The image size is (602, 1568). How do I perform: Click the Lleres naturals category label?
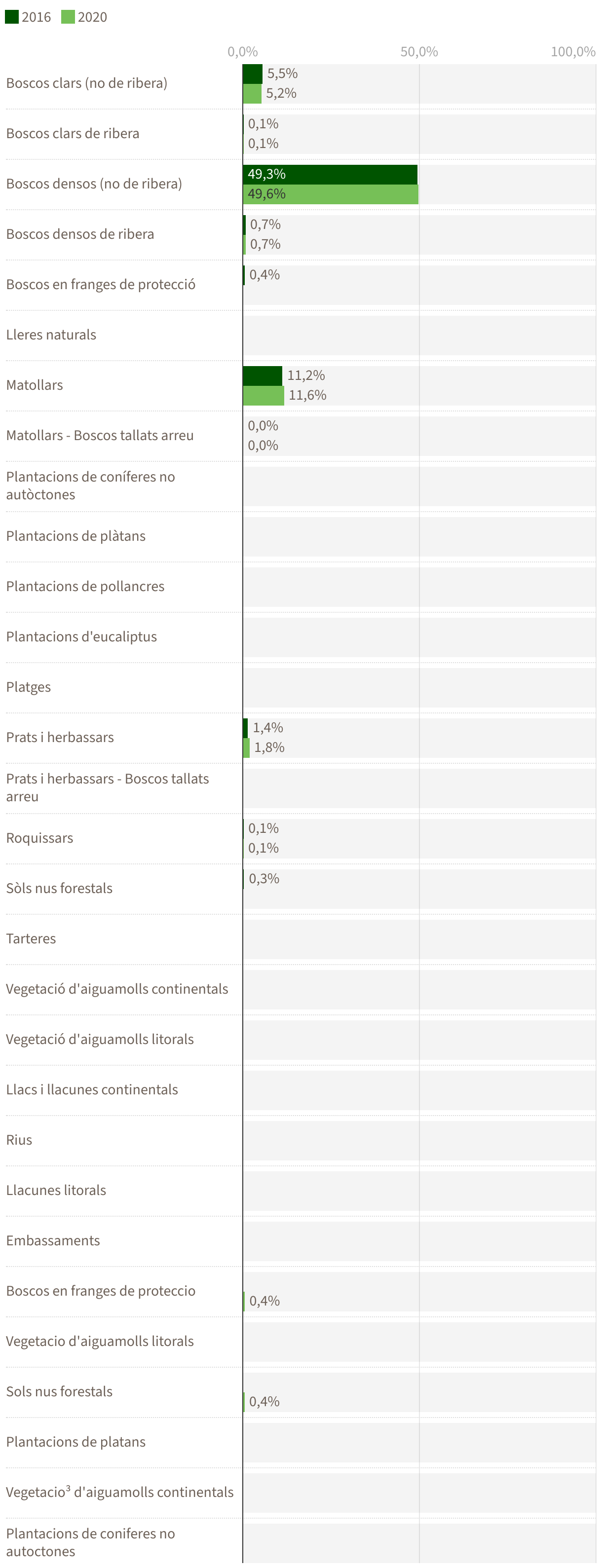pos(51,335)
